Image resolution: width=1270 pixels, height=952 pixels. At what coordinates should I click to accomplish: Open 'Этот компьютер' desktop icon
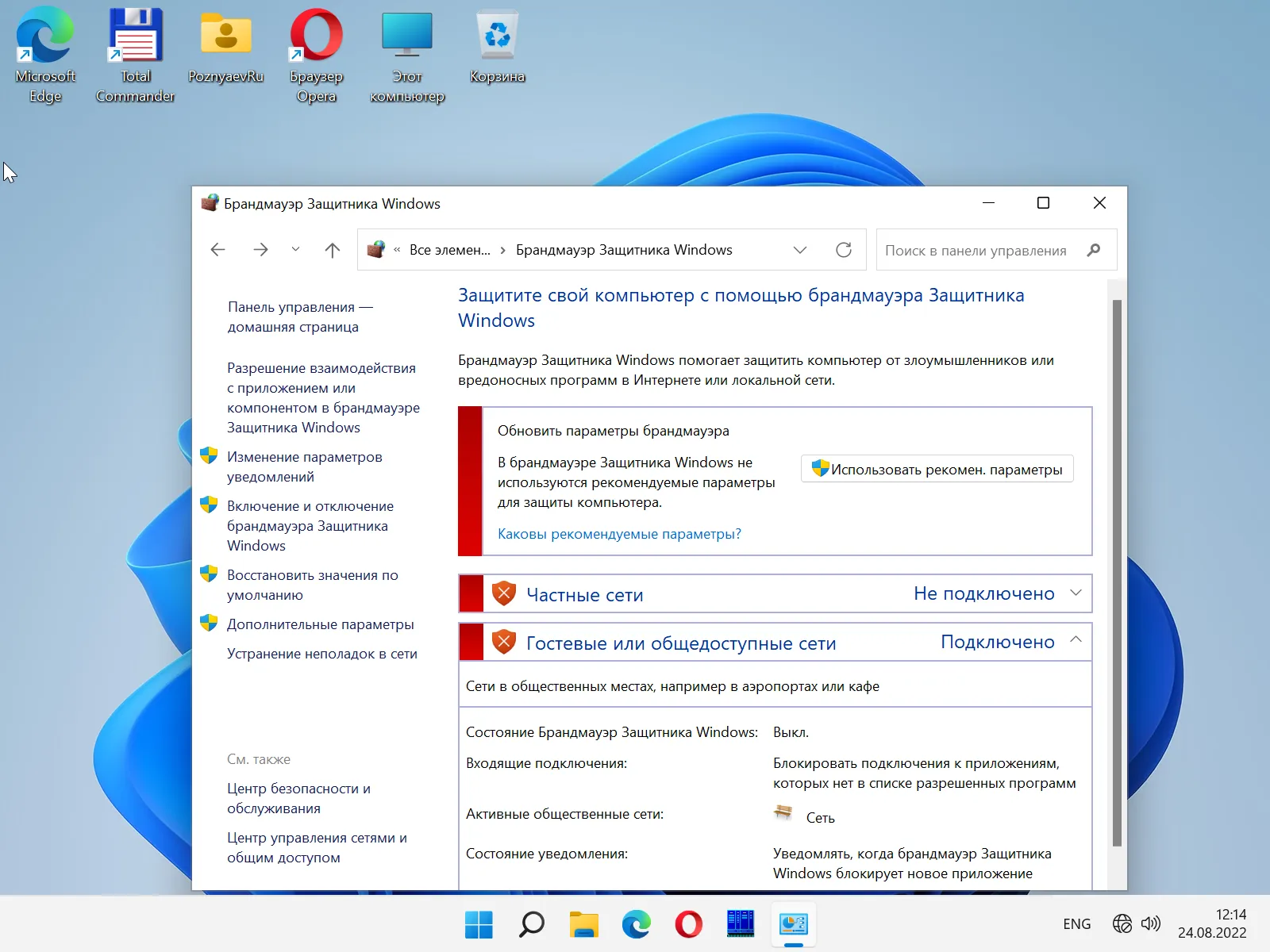(x=407, y=56)
